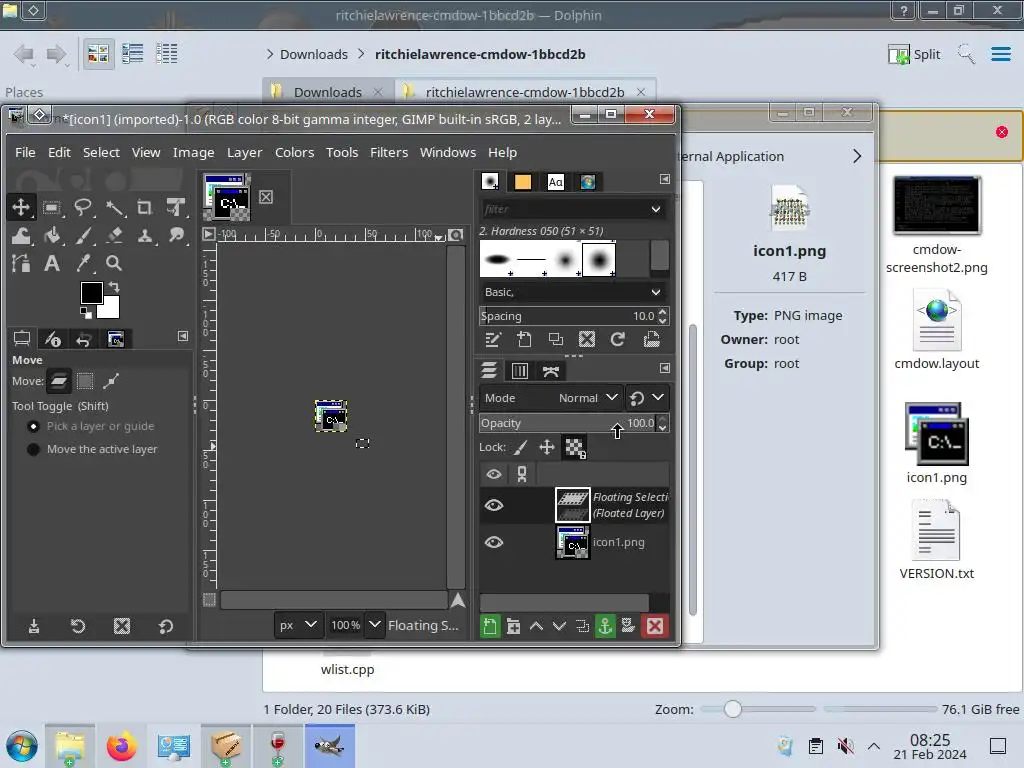1024x768 pixels.
Task: Select the Paths tool
Action: (x=21, y=263)
